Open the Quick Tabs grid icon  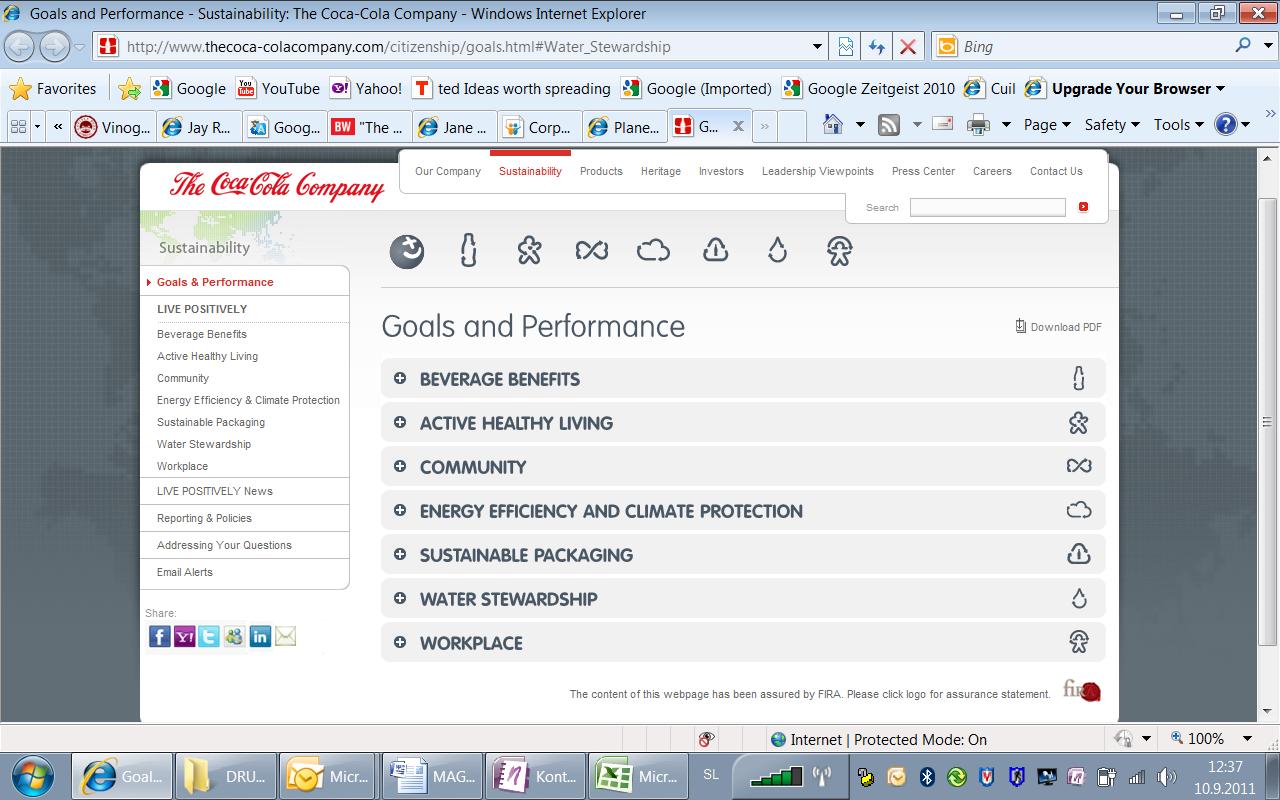(x=18, y=127)
